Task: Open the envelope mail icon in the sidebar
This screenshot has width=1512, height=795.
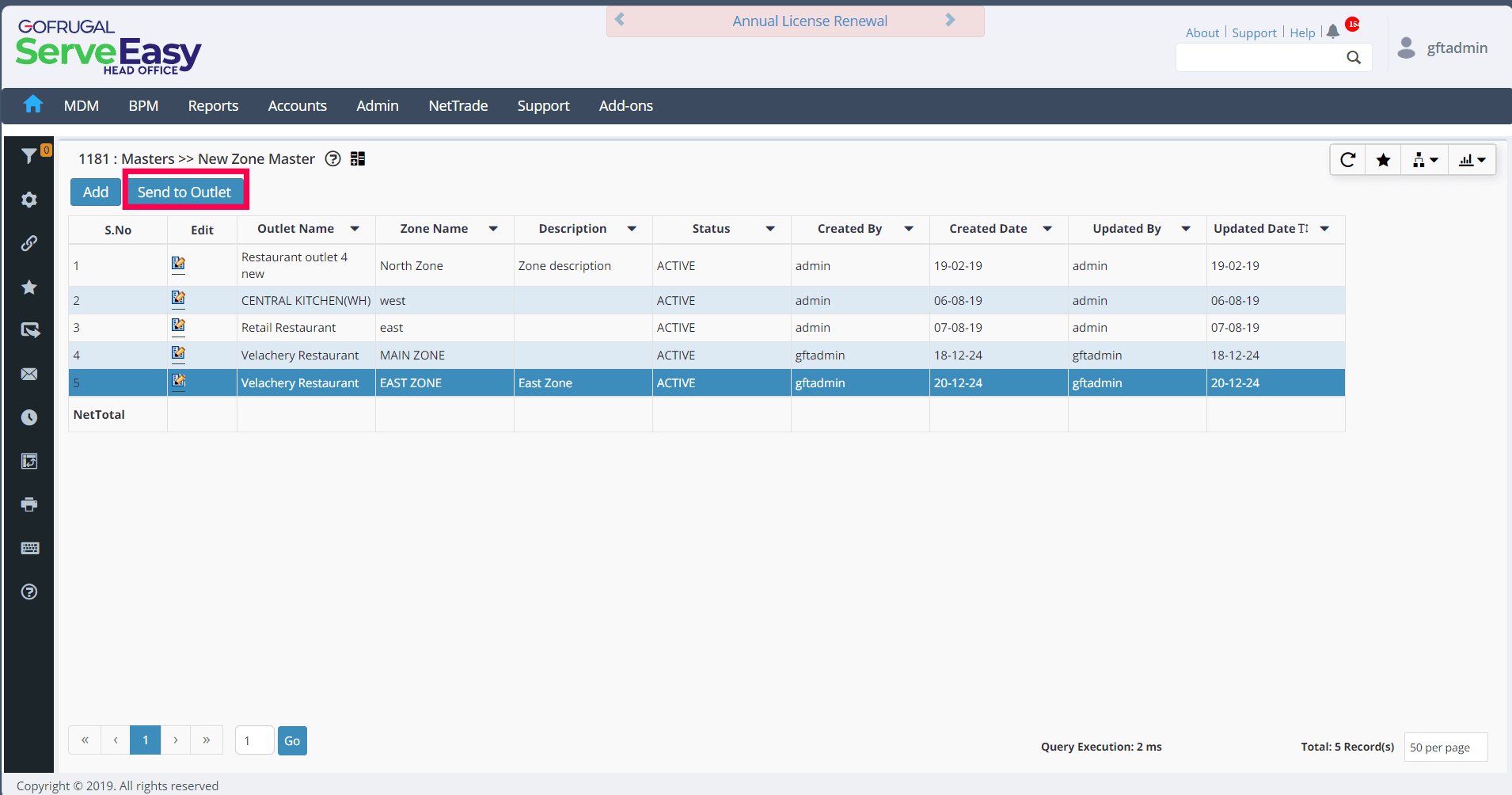Action: coord(29,374)
